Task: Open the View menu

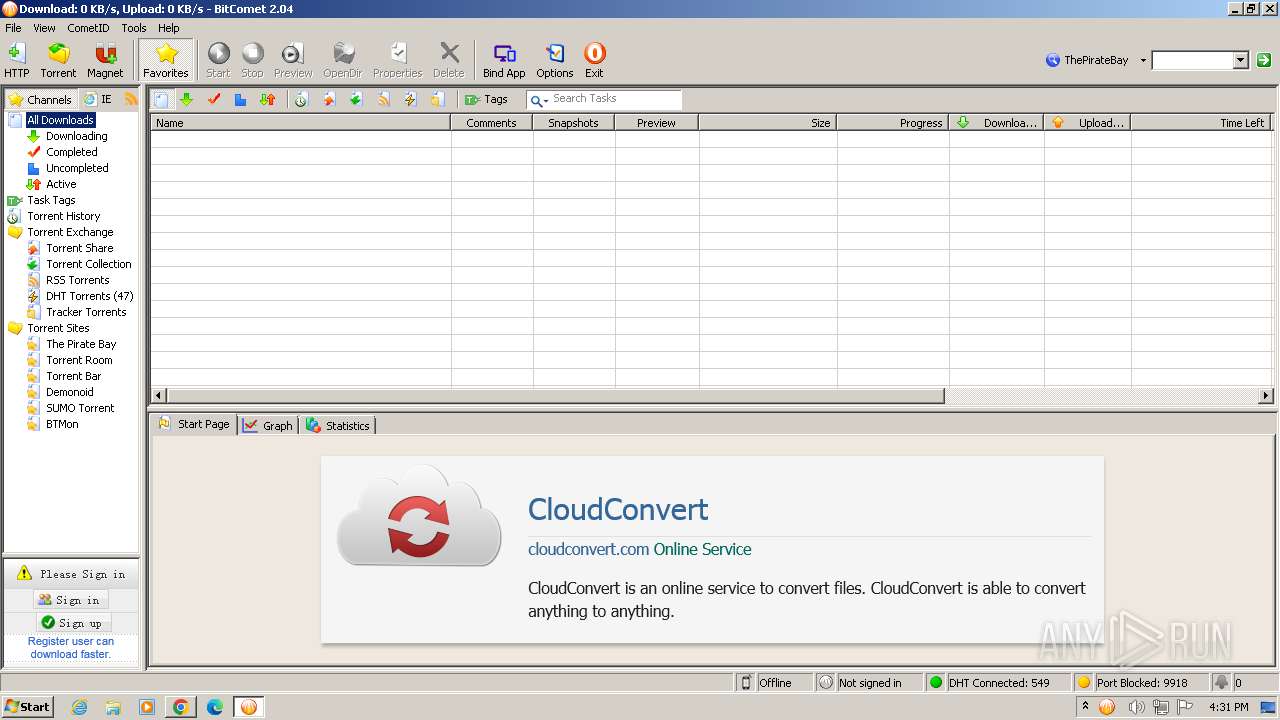Action: tap(44, 28)
